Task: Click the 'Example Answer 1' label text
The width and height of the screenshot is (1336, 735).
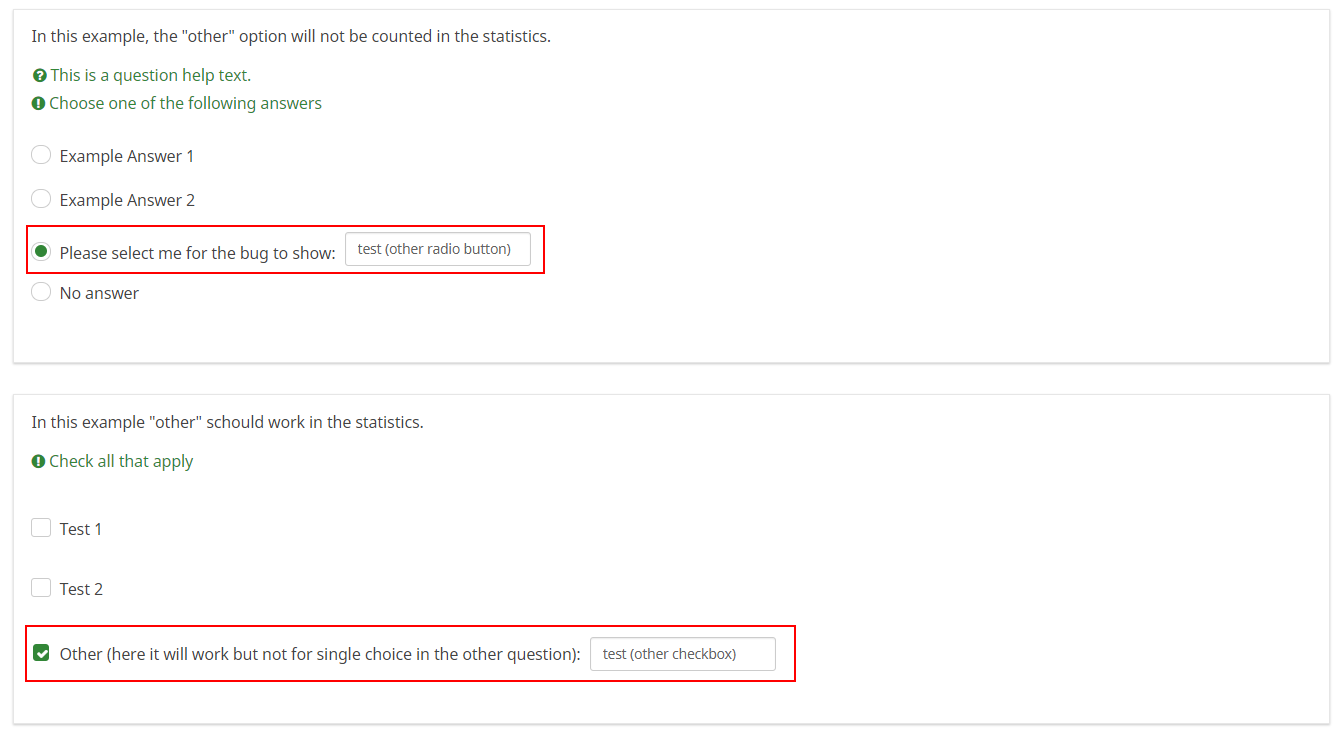Action: coord(127,156)
